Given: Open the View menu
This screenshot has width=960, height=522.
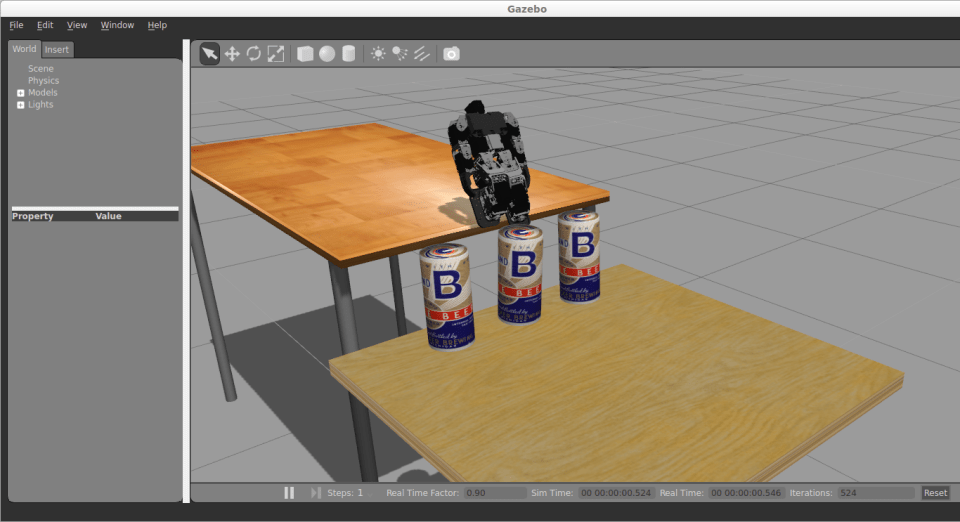Looking at the screenshot, I should 77,25.
